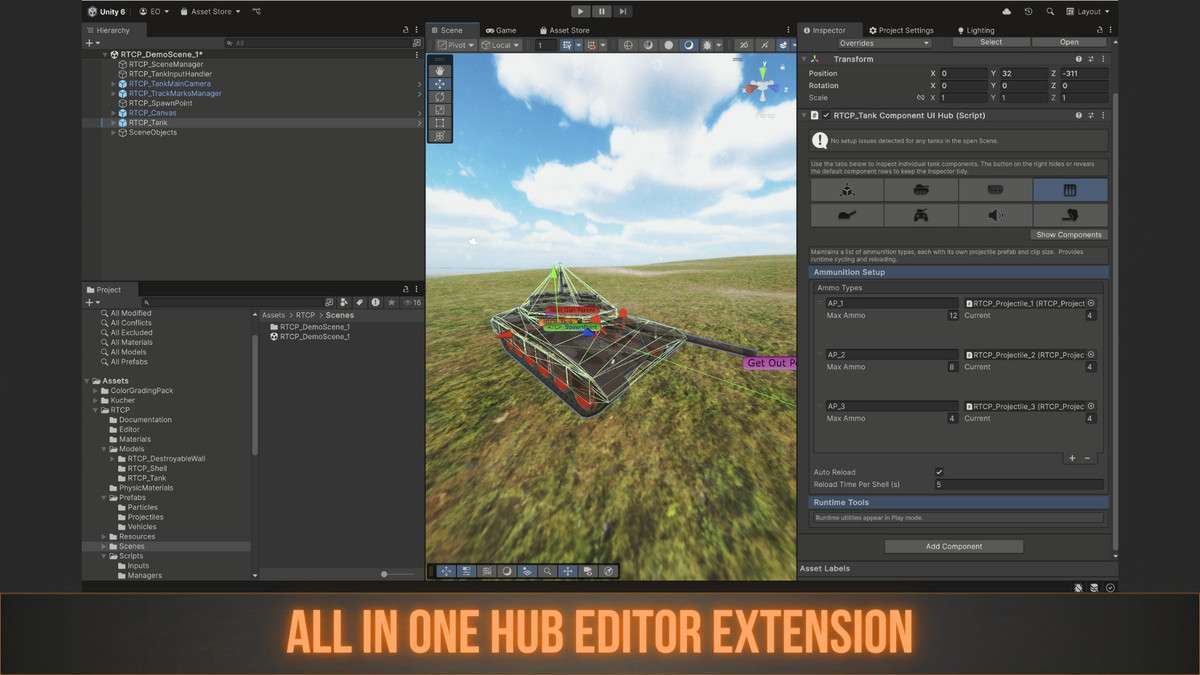The height and width of the screenshot is (675, 1200).
Task: Click the Pause button in top toolbar
Action: coord(602,11)
